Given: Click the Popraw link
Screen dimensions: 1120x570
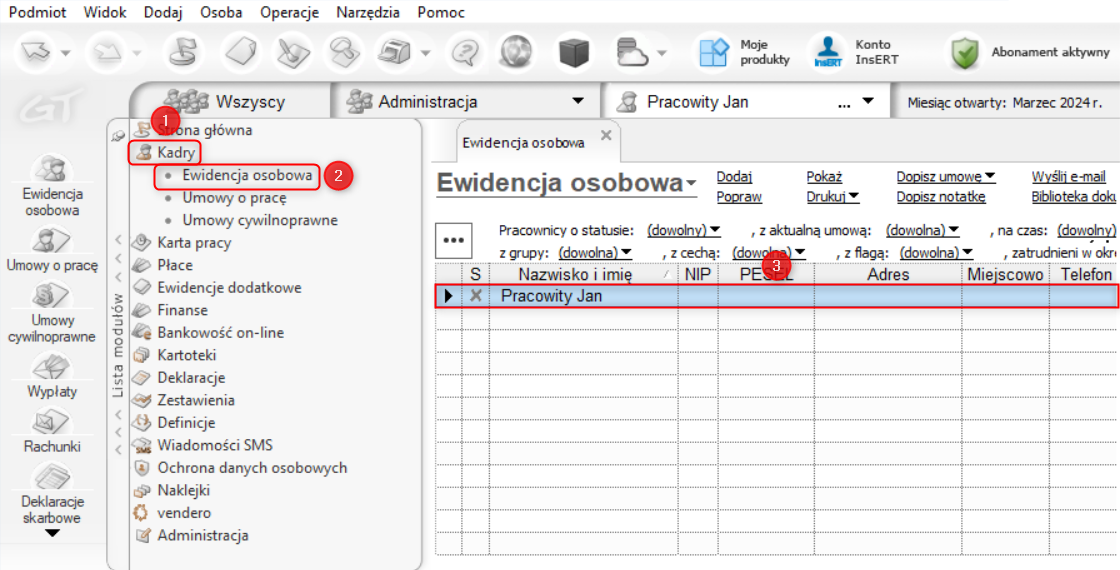Looking at the screenshot, I should [739, 197].
